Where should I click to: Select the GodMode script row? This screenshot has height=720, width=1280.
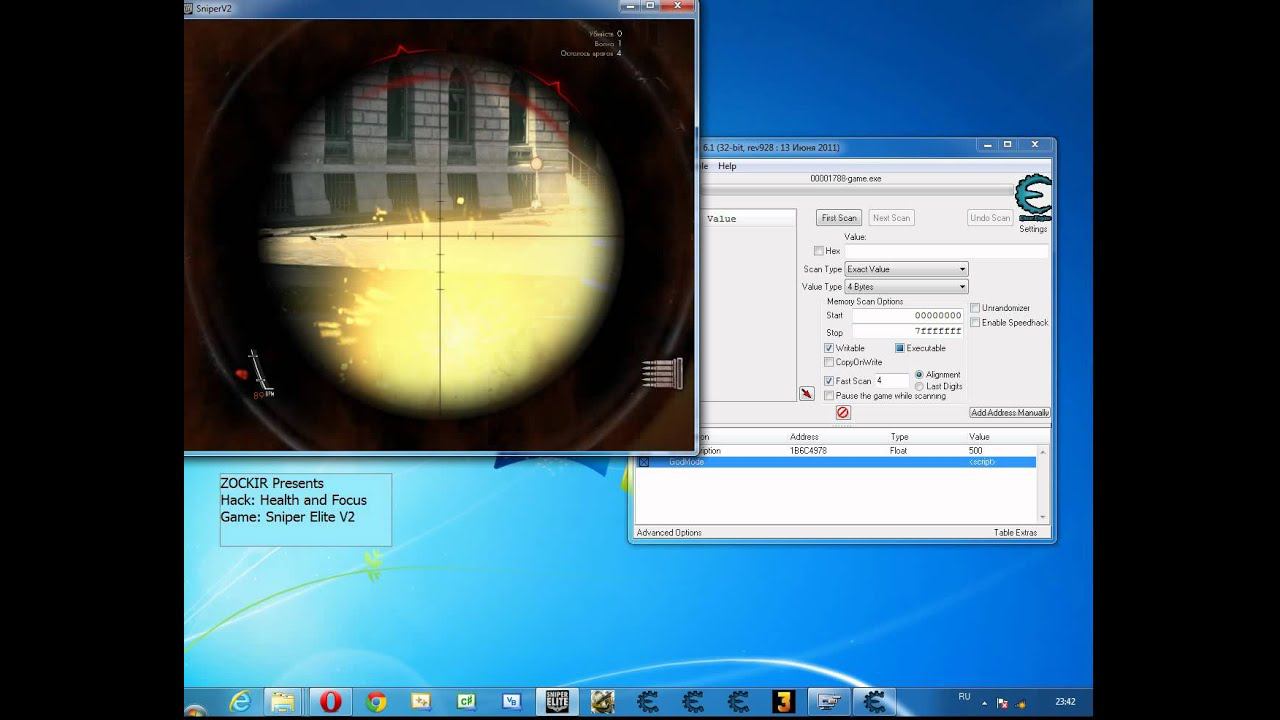(837, 462)
